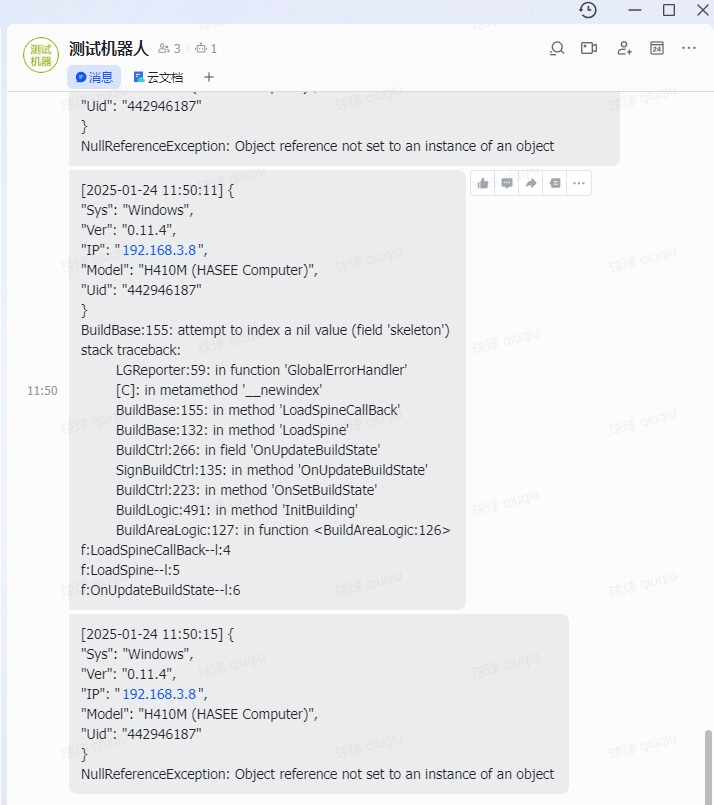Search messages in this chat
The width and height of the screenshot is (714, 805).
557,48
